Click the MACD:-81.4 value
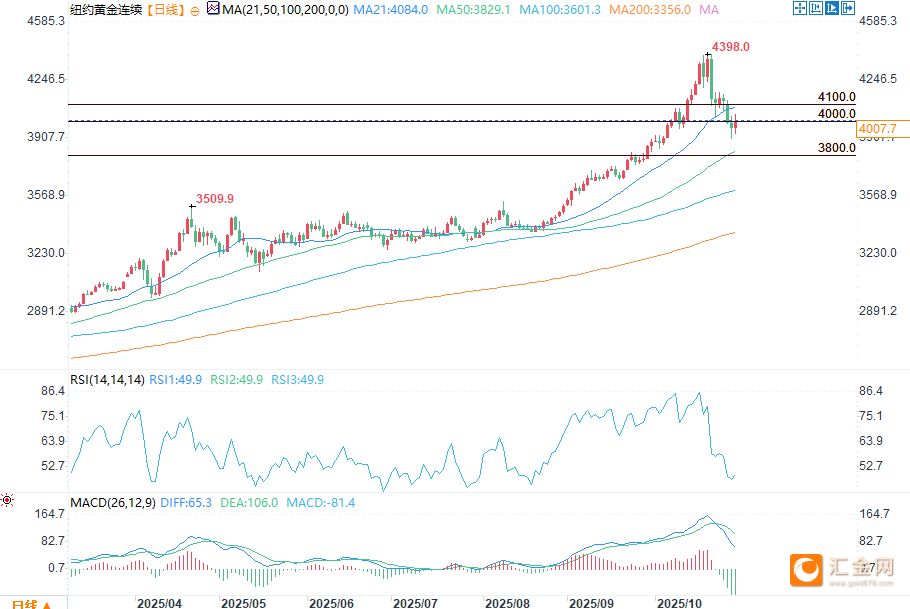 pyautogui.click(x=321, y=503)
